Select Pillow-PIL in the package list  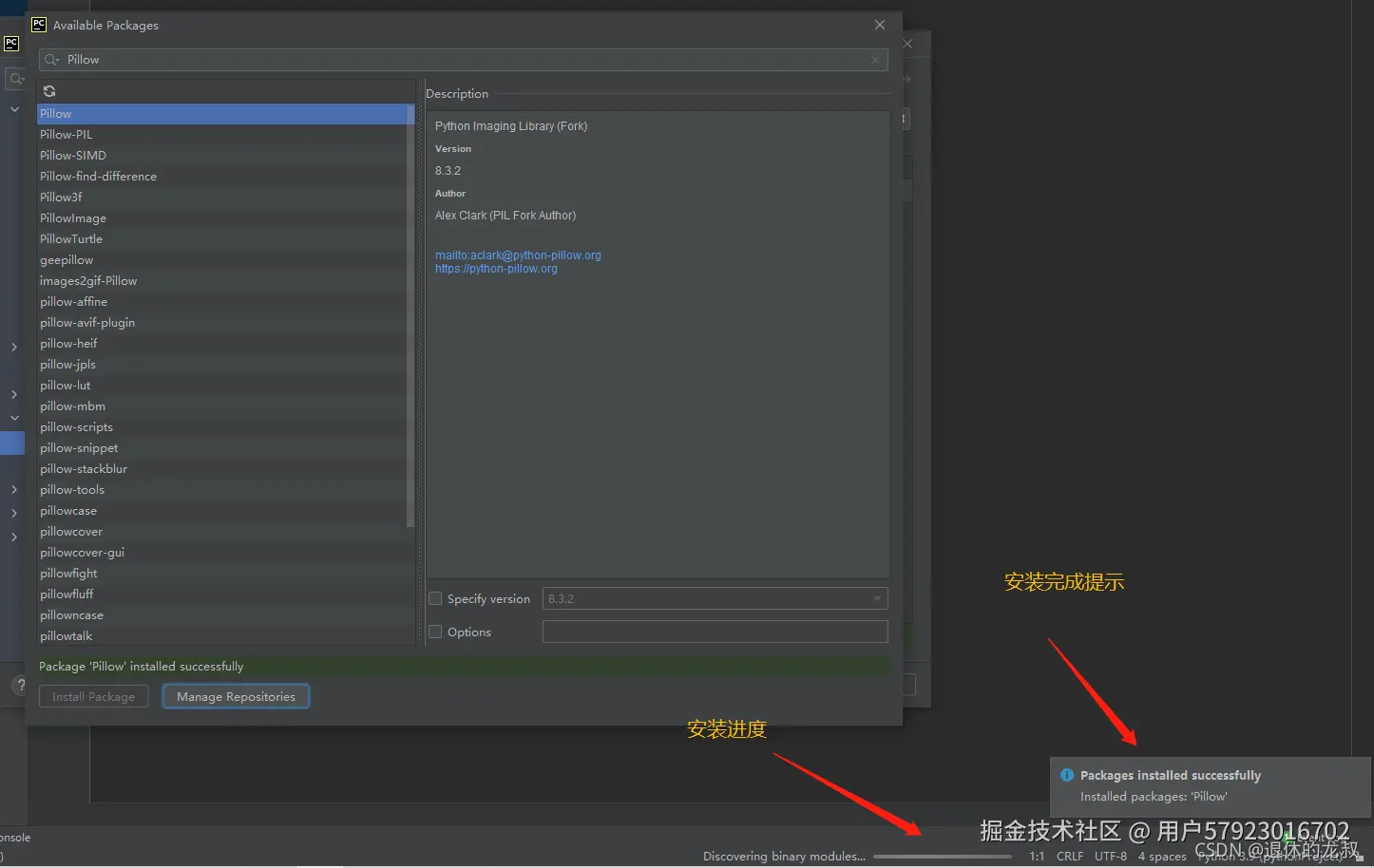point(222,135)
